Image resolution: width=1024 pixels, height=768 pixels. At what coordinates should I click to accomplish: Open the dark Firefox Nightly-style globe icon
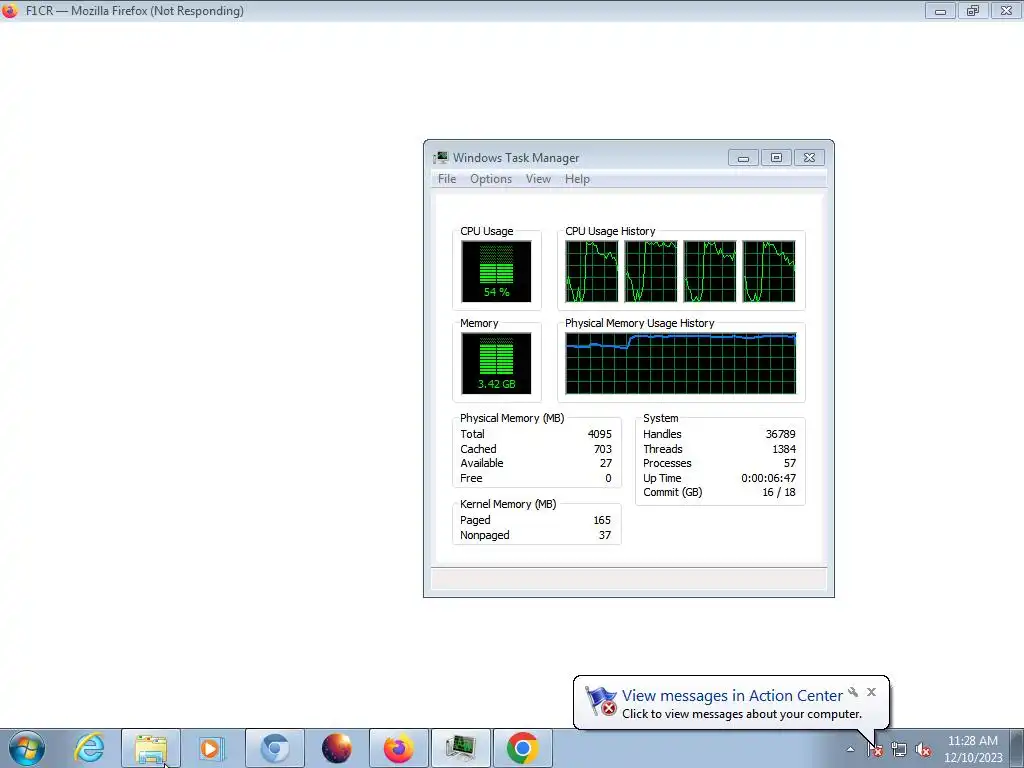click(x=337, y=748)
